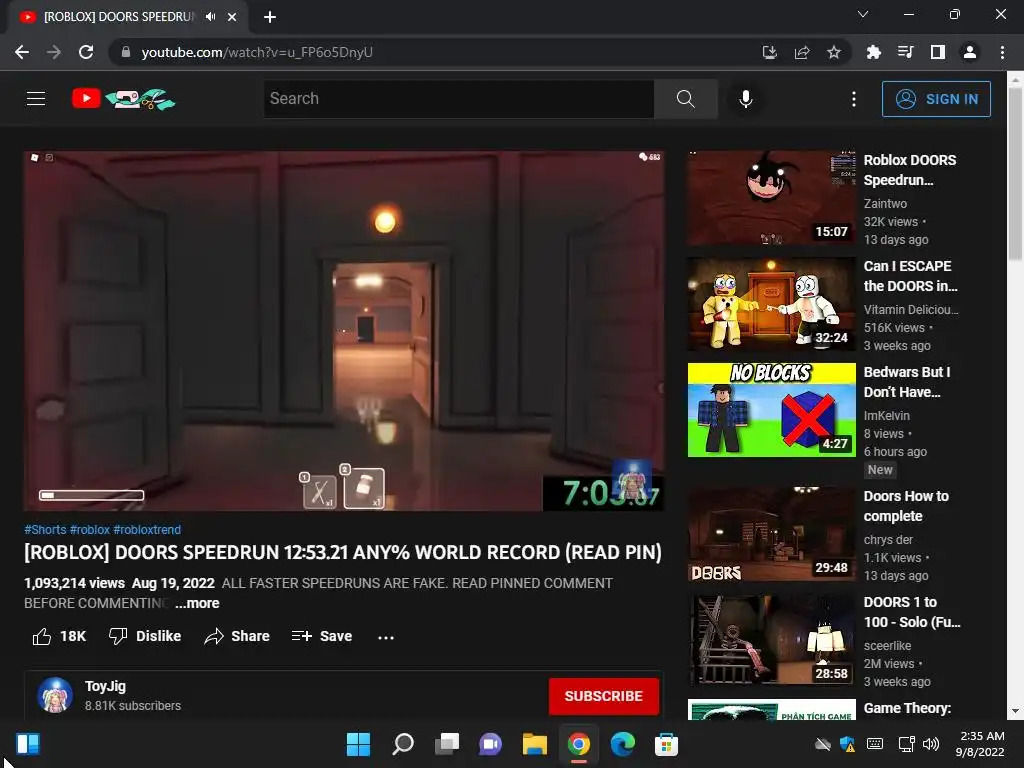Go back with browser back arrow
The width and height of the screenshot is (1024, 768).
[22, 52]
